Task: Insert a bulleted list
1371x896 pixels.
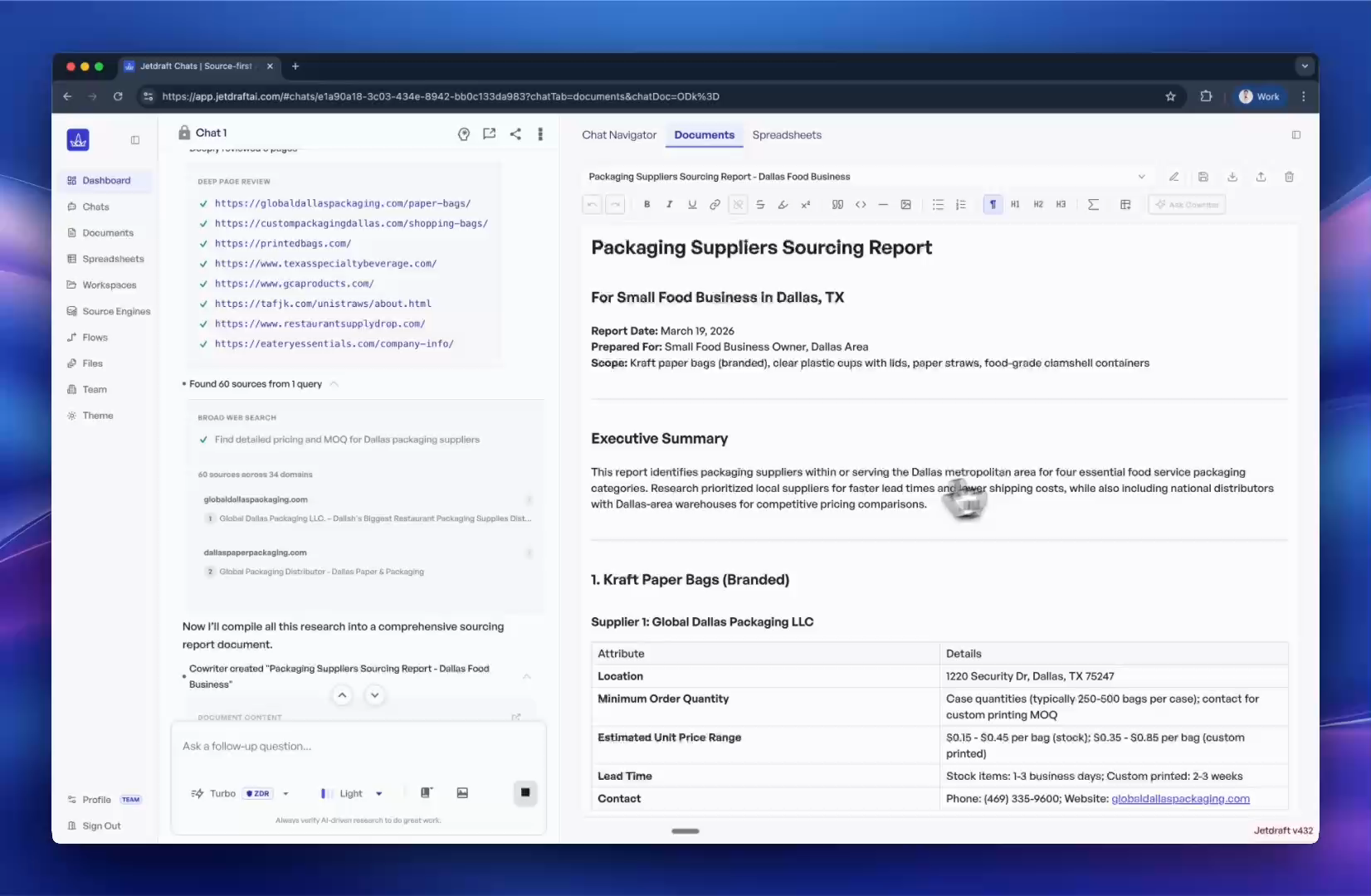Action: 938,204
